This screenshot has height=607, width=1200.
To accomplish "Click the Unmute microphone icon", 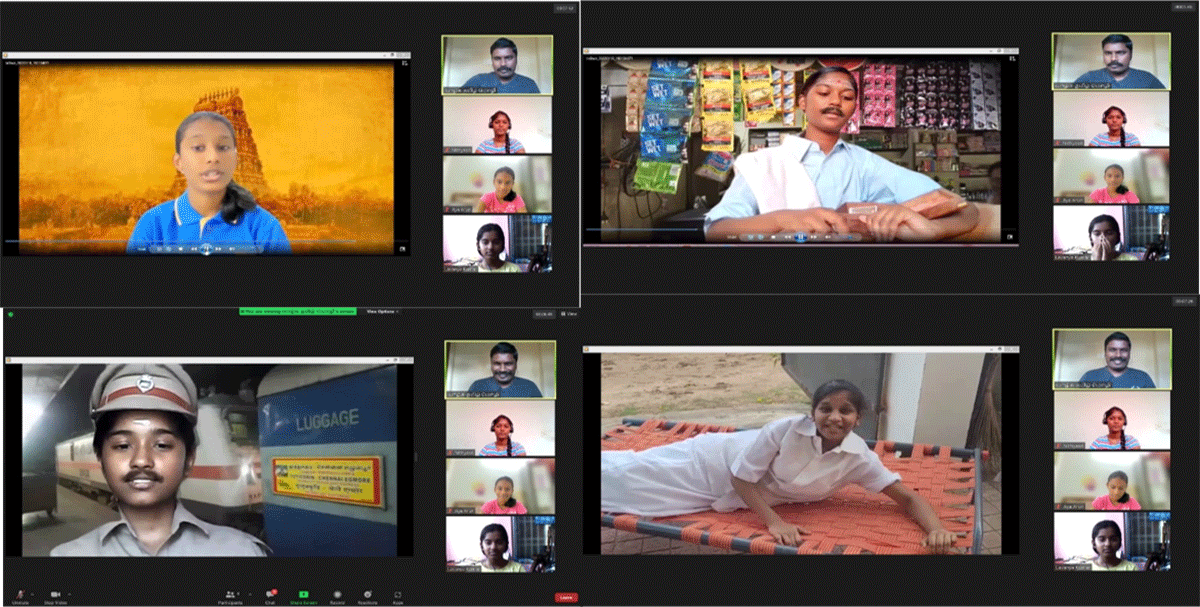I will coord(18,594).
